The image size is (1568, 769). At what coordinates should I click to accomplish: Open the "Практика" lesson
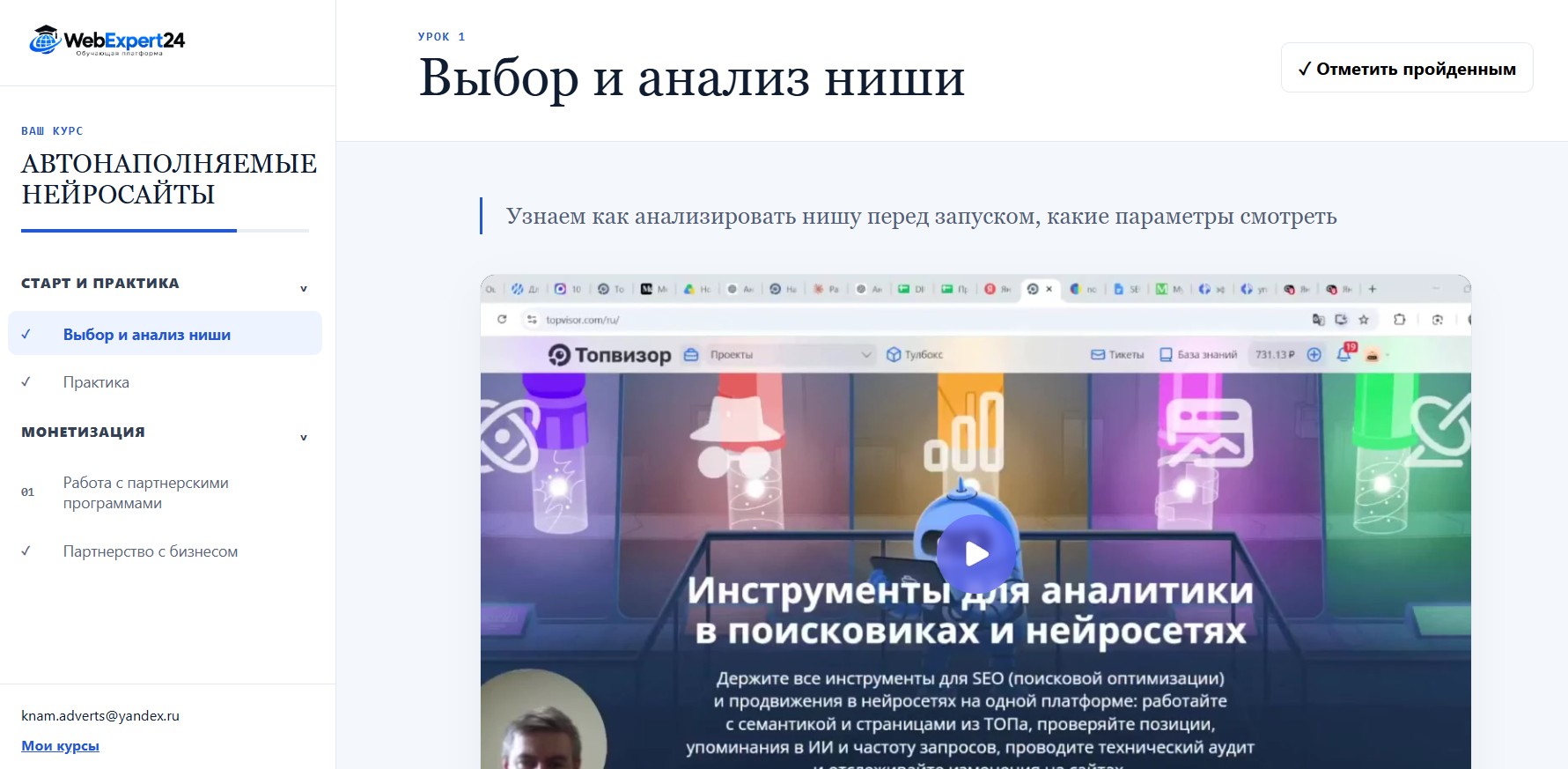point(96,382)
